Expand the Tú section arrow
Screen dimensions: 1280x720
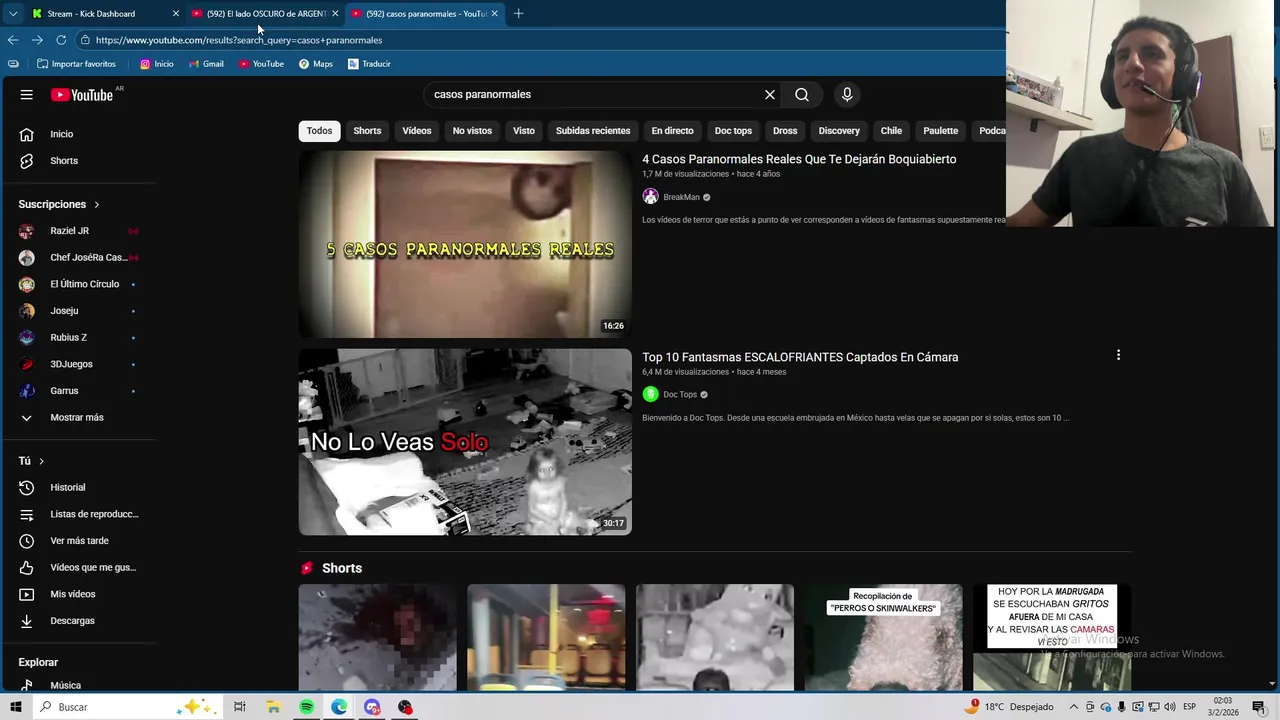pos(41,461)
